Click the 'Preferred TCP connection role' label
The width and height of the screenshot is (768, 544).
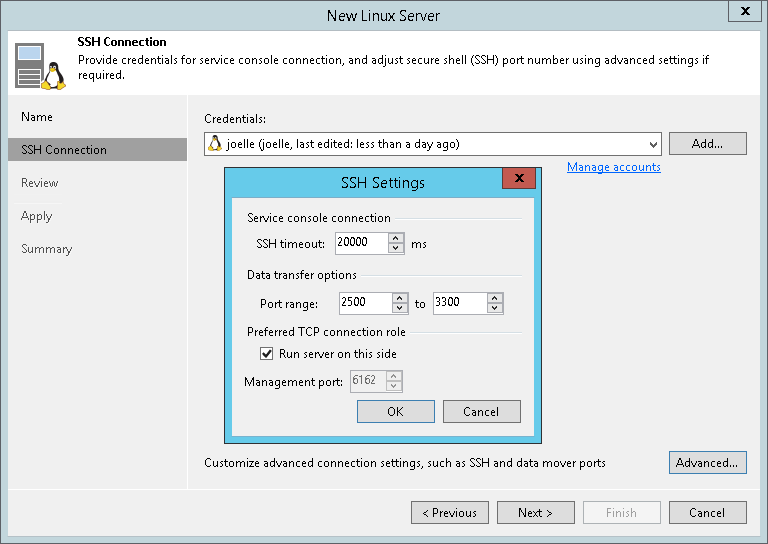(x=326, y=331)
